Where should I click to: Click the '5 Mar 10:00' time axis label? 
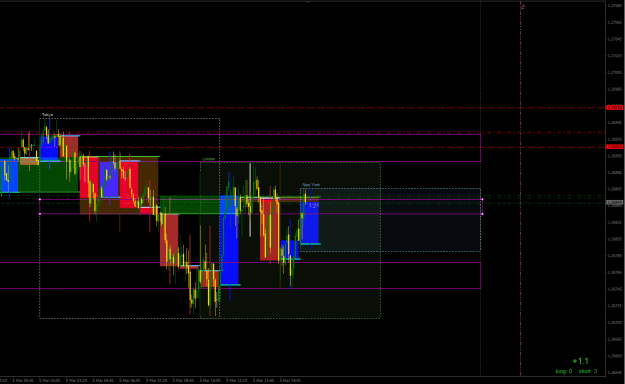pyautogui.click(x=210, y=380)
